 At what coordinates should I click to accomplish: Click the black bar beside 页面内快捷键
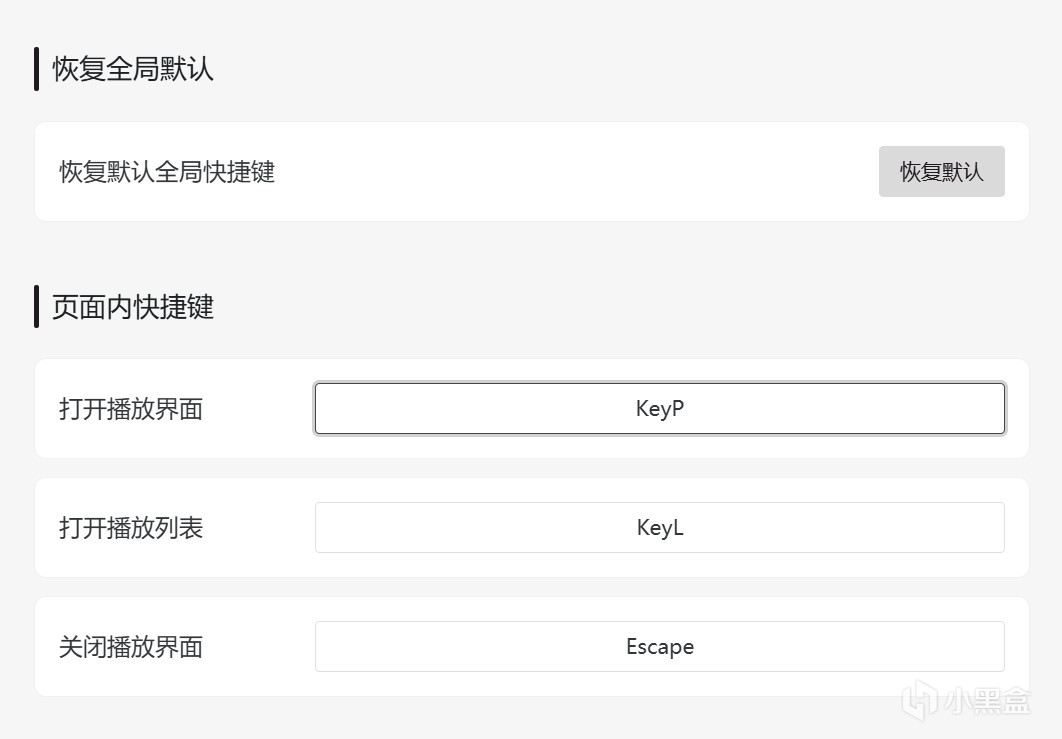coord(37,307)
